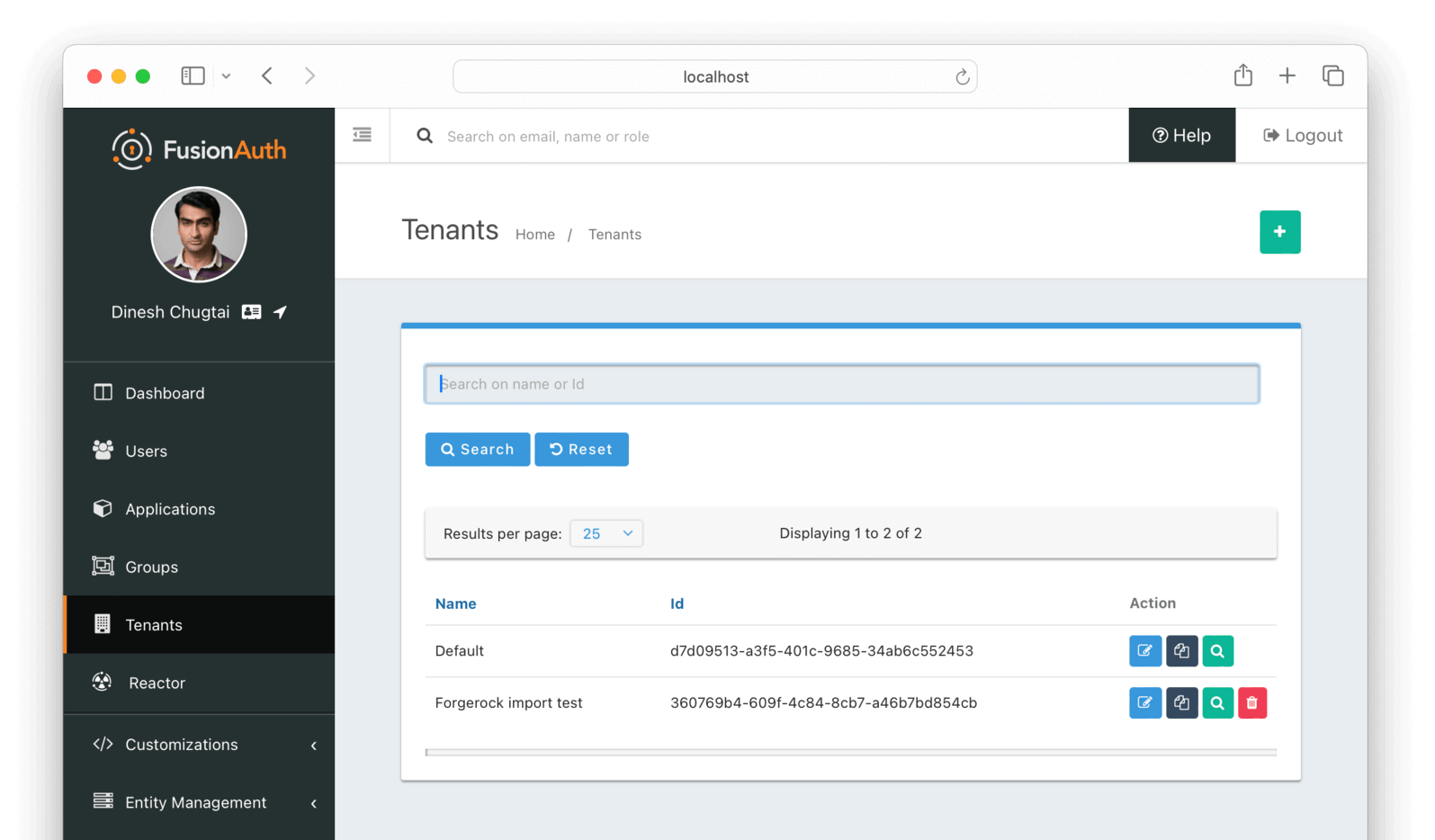
Task: Click the localhost address bar
Action: (715, 77)
